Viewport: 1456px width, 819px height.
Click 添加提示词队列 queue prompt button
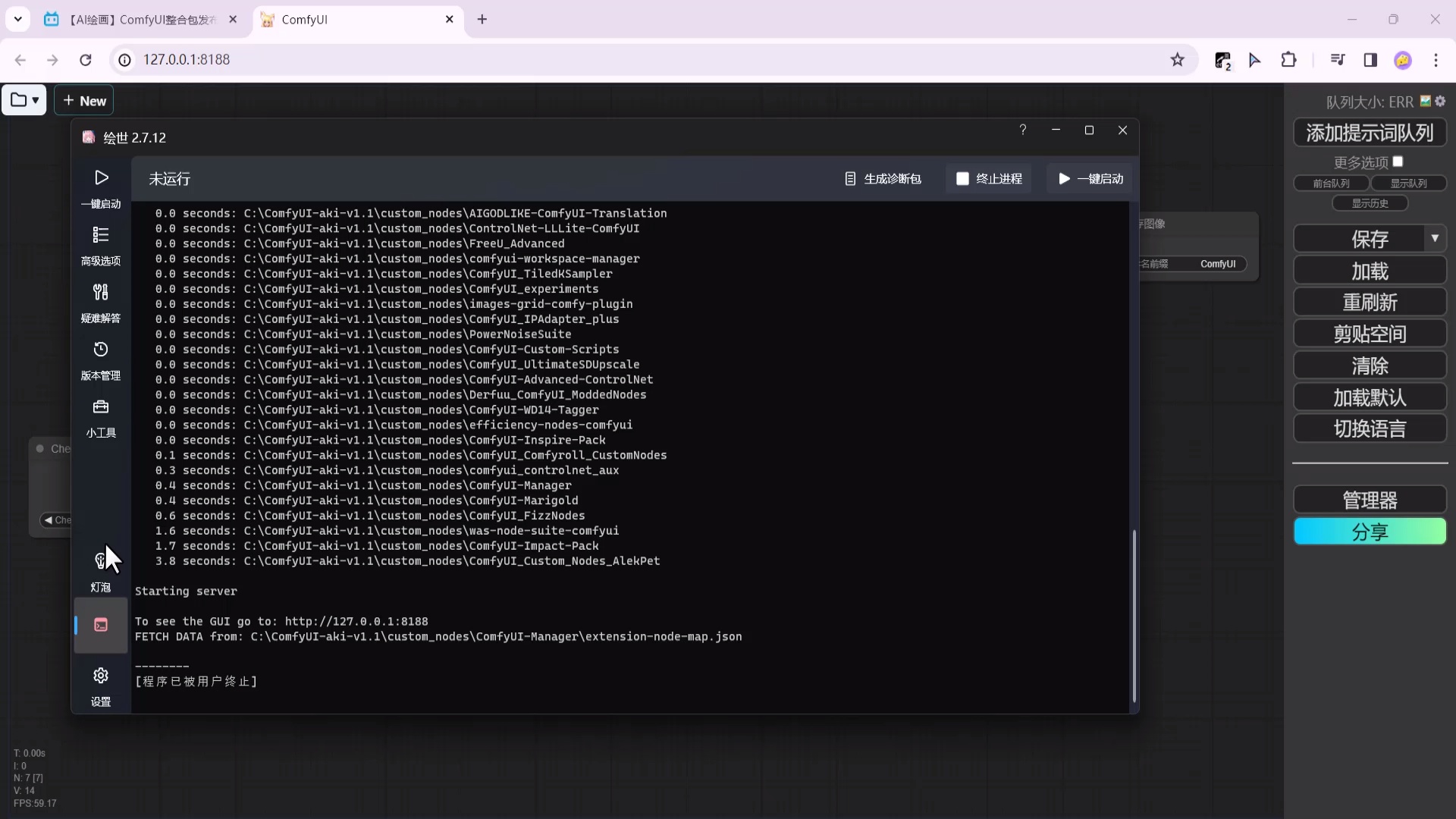[x=1369, y=133]
